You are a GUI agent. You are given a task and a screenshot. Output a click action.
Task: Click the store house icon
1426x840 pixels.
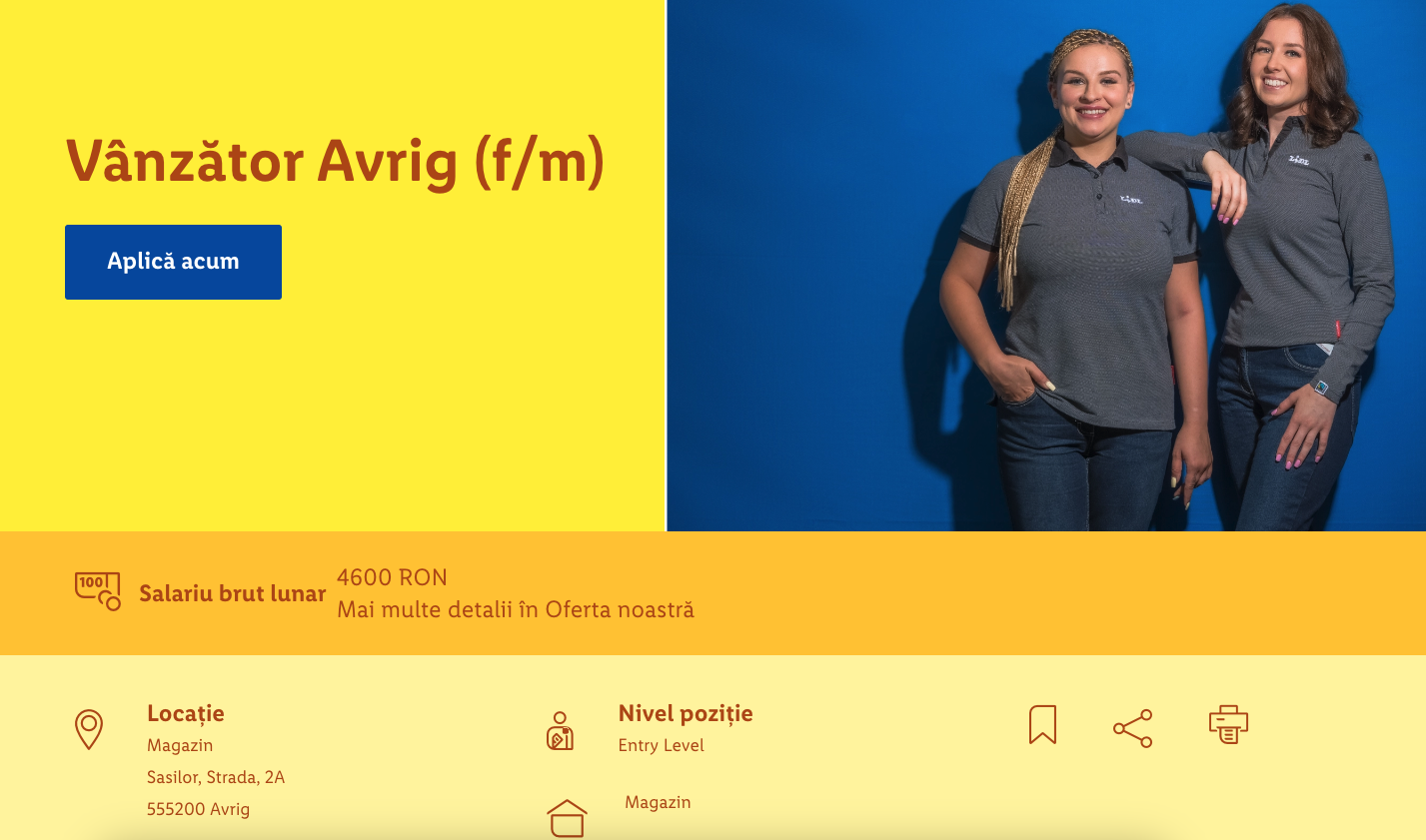[x=567, y=819]
